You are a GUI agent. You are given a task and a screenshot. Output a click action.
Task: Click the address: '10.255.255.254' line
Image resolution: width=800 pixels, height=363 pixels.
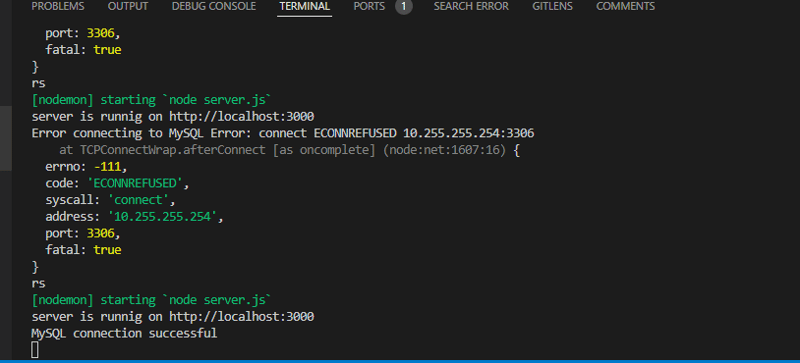[135, 216]
